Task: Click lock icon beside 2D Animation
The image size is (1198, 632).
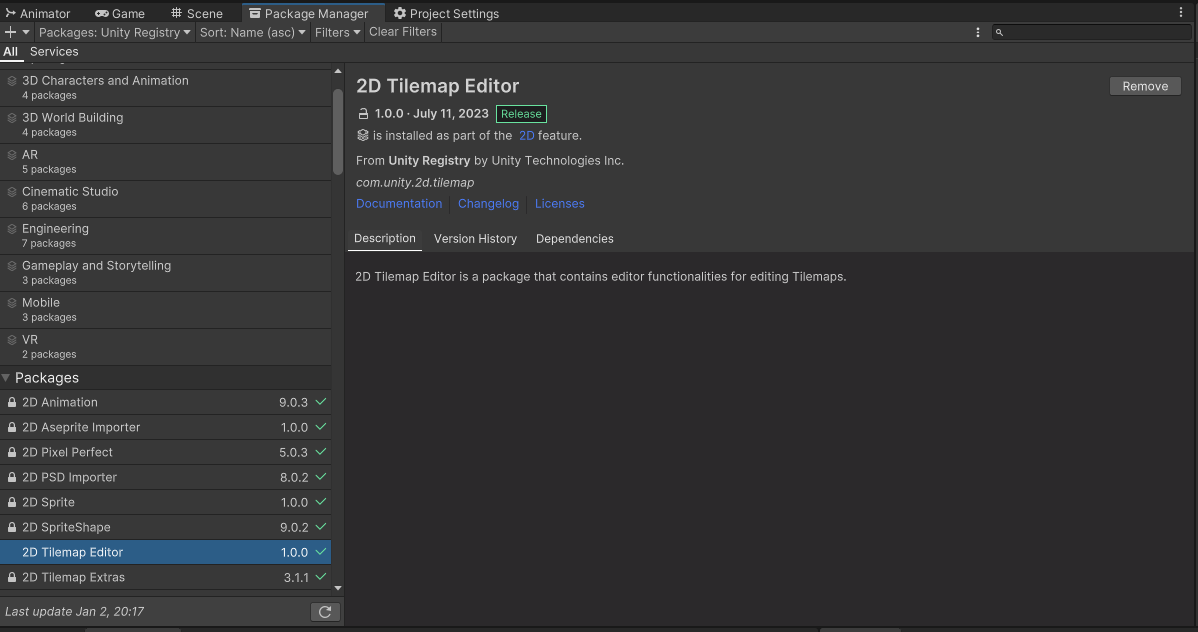Action: click(11, 402)
